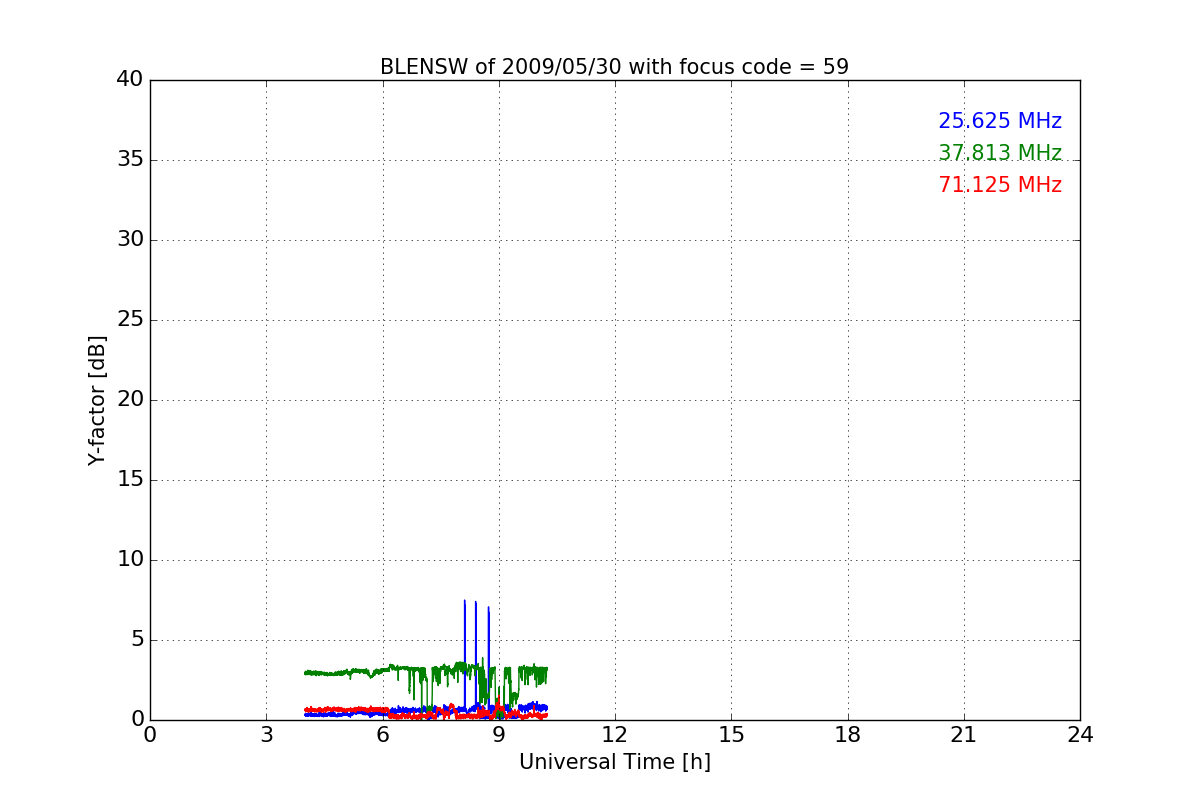Click x-axis tick label 6
1200x800 pixels.
coord(383,735)
